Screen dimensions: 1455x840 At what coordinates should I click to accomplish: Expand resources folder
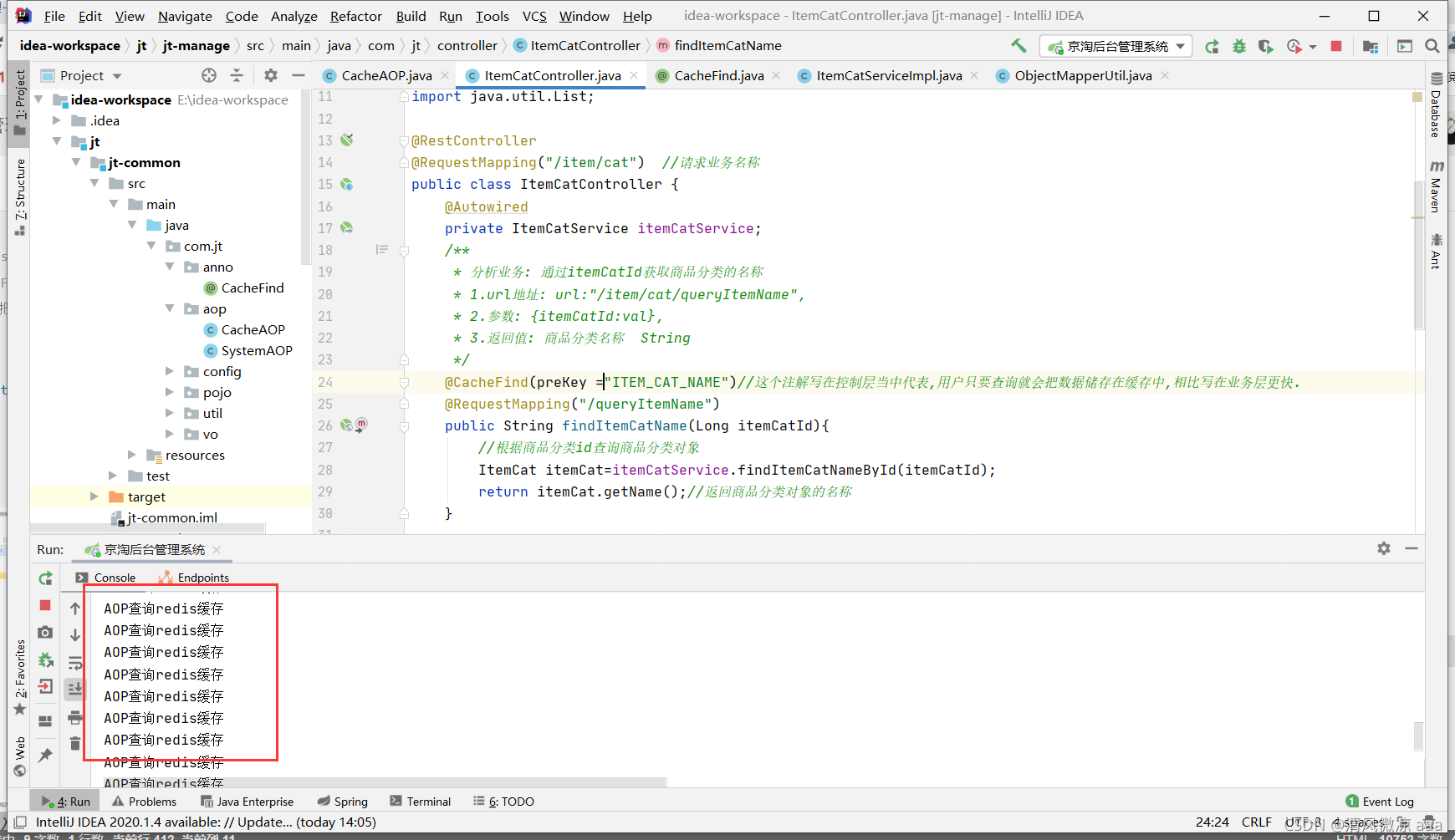132,455
